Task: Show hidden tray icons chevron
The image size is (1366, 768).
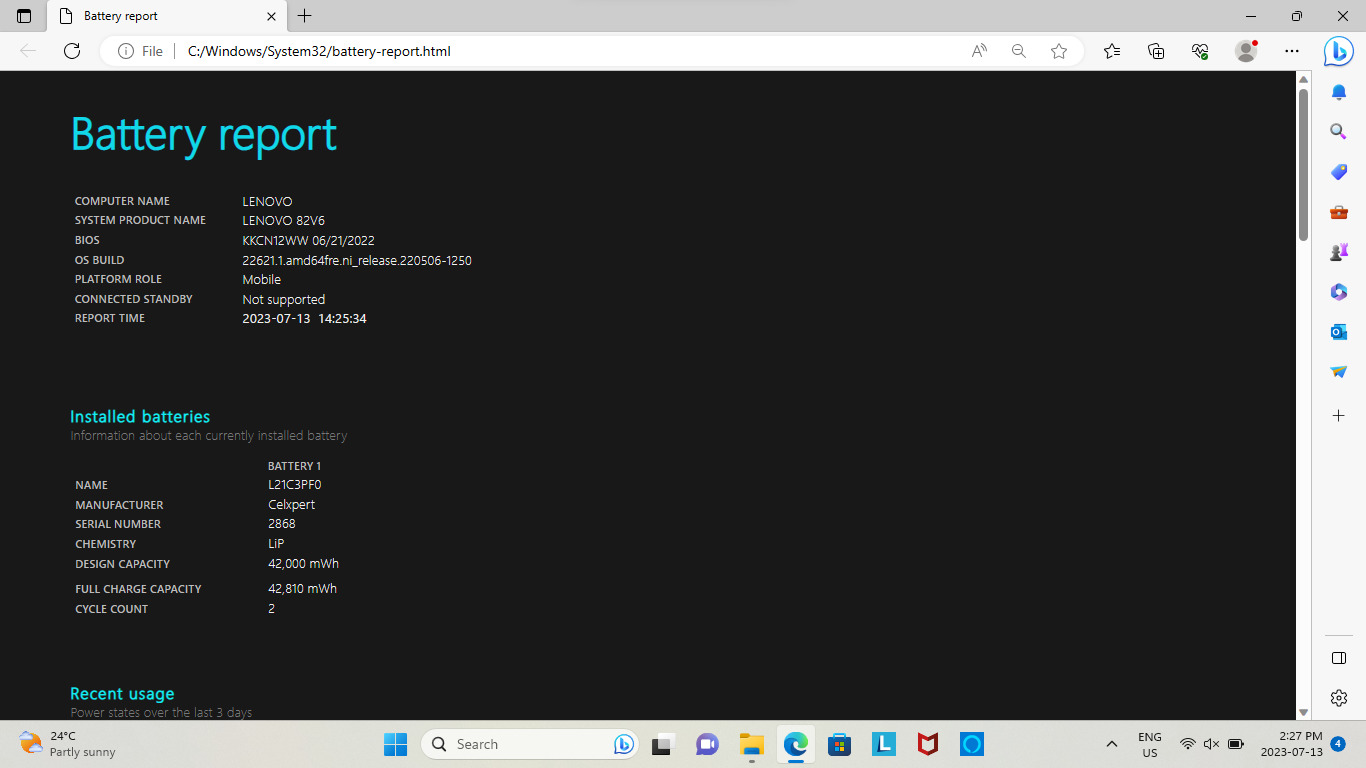Action: point(1111,744)
